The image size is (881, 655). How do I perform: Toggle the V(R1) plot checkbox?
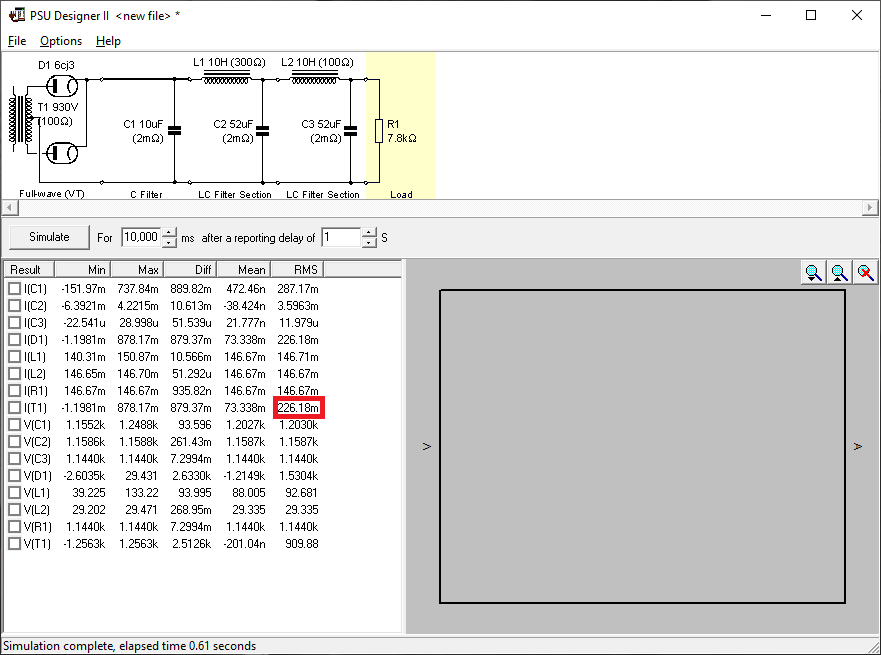click(15, 526)
